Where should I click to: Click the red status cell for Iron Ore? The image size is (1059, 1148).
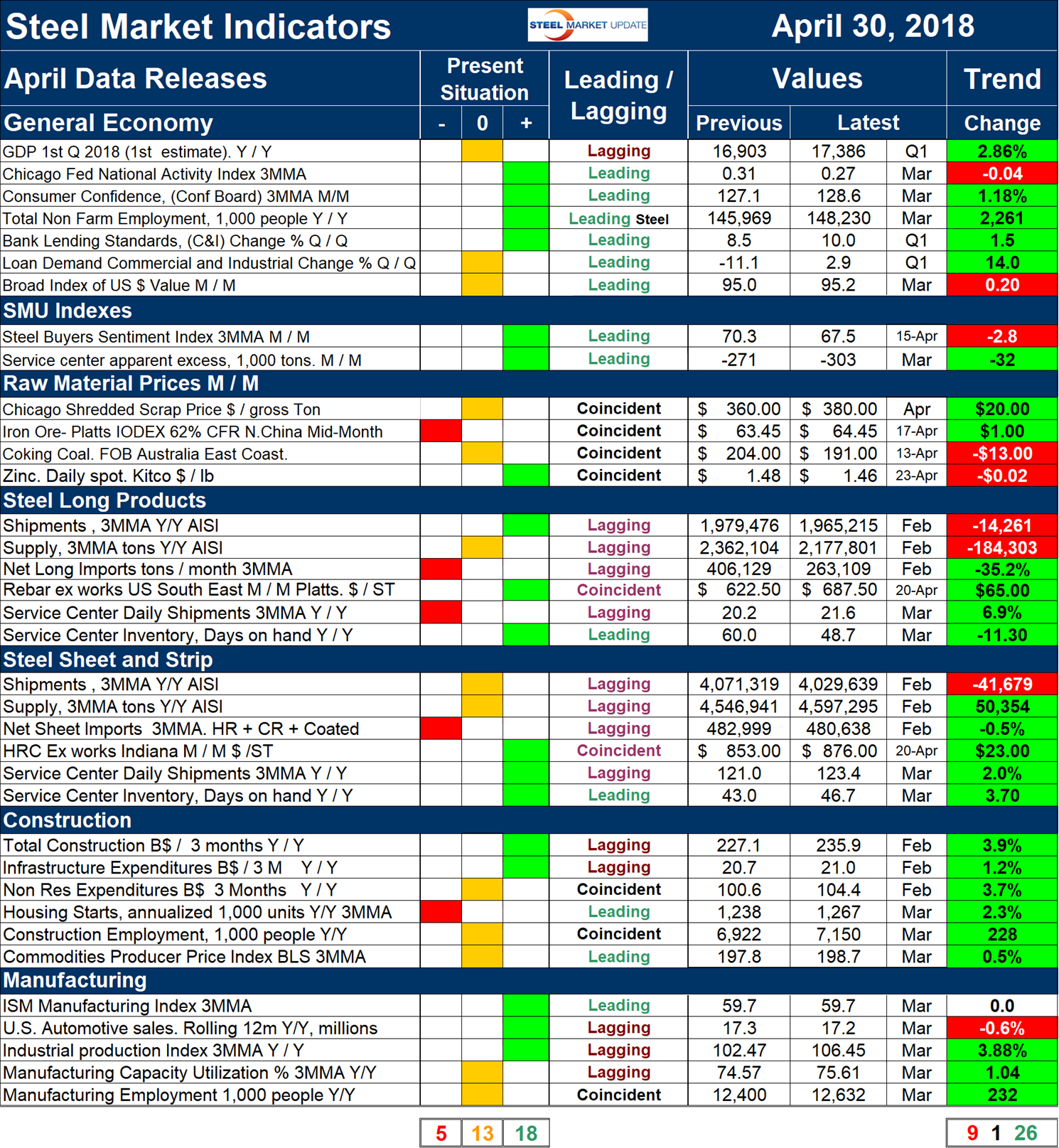[441, 431]
